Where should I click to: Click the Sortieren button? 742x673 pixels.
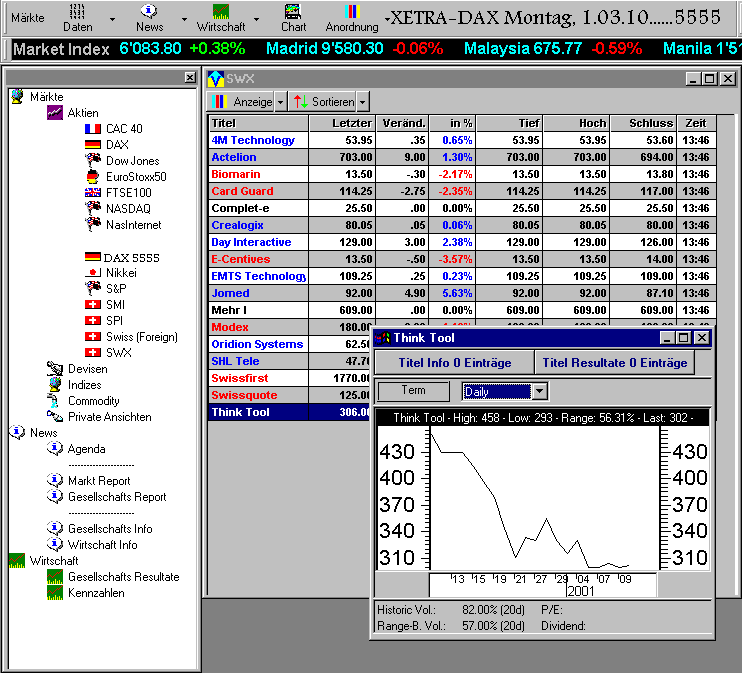[323, 102]
